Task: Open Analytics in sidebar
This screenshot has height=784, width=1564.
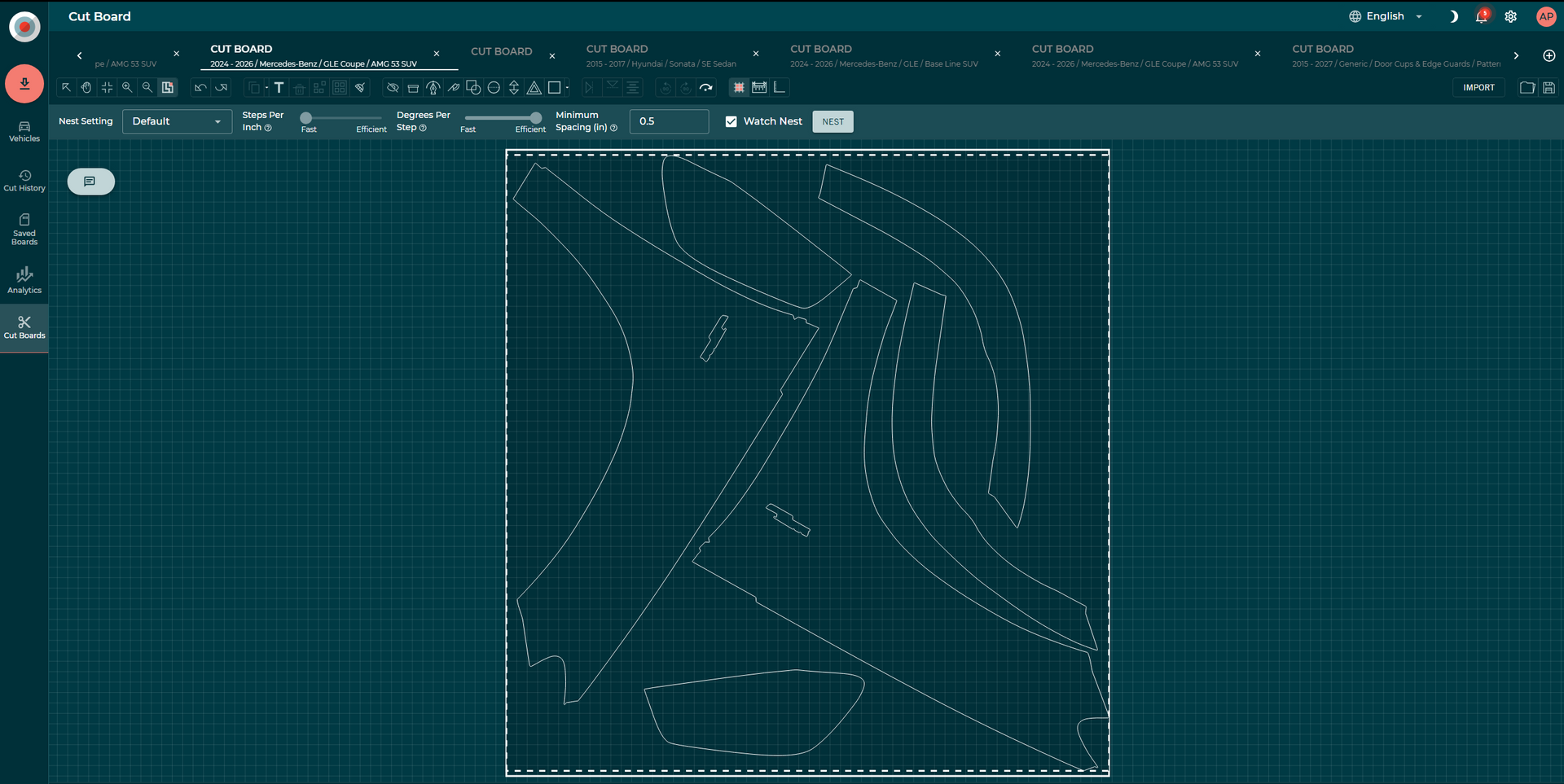Action: click(24, 280)
